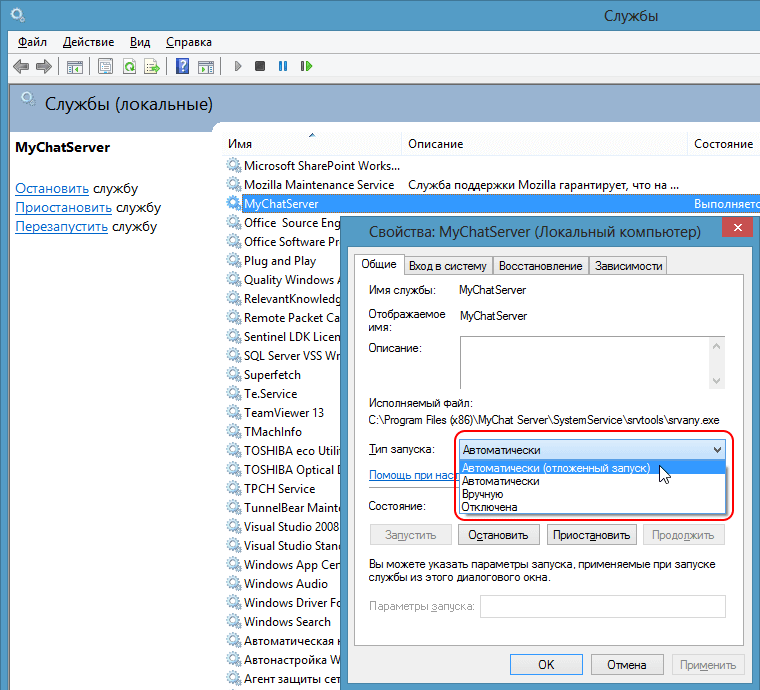Choose 'Отключена' in the startup type list
760x690 pixels.
click(490, 507)
